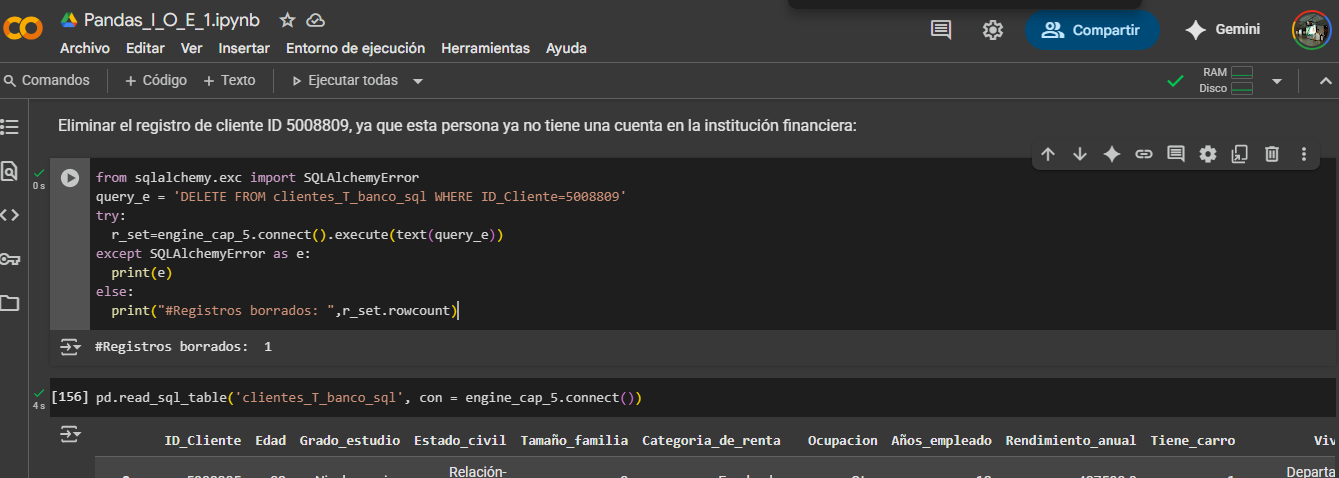This screenshot has width=1339, height=478.
Task: Click the Gemini sparkle icon in cell toolbar
Action: coord(1111,154)
